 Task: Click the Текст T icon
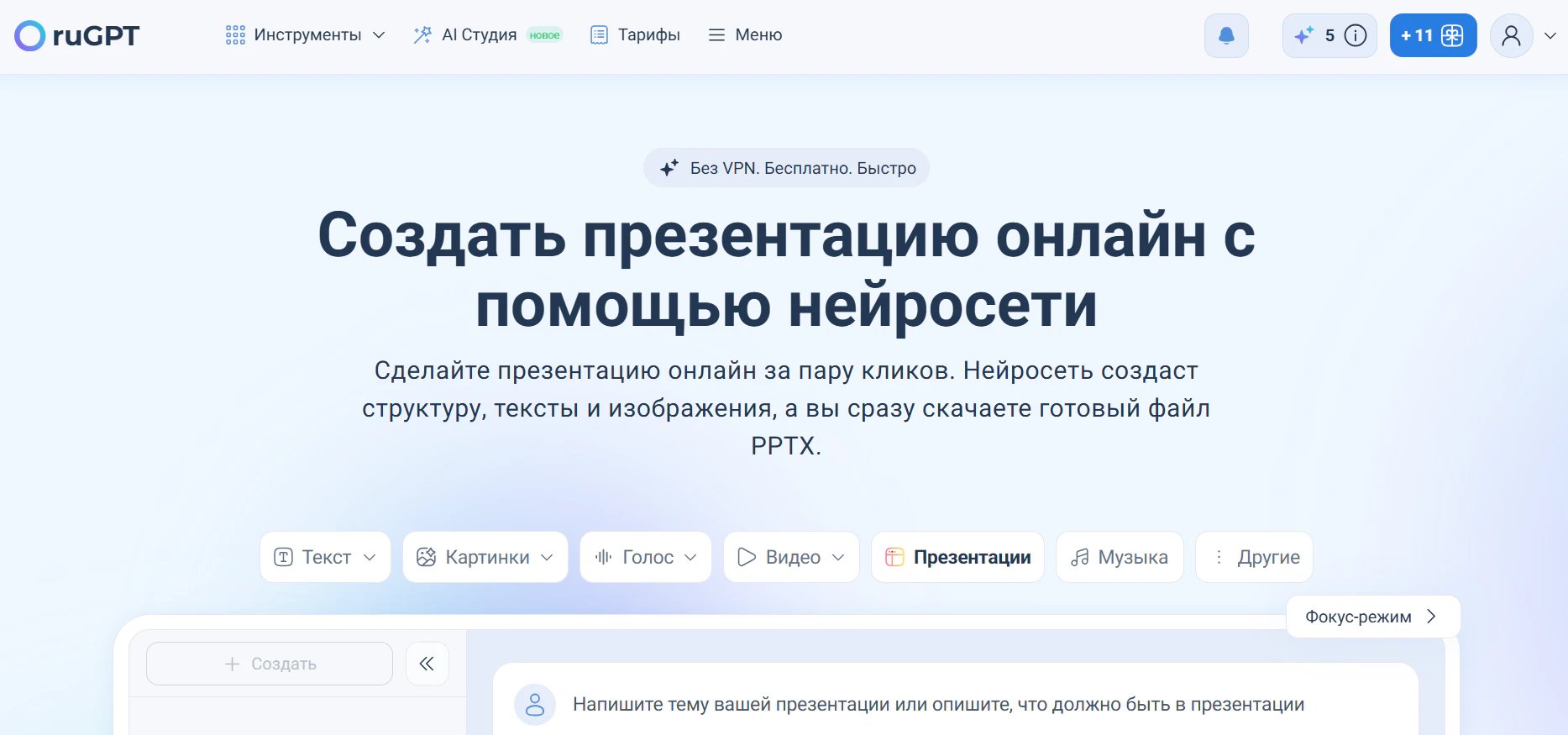click(x=284, y=557)
